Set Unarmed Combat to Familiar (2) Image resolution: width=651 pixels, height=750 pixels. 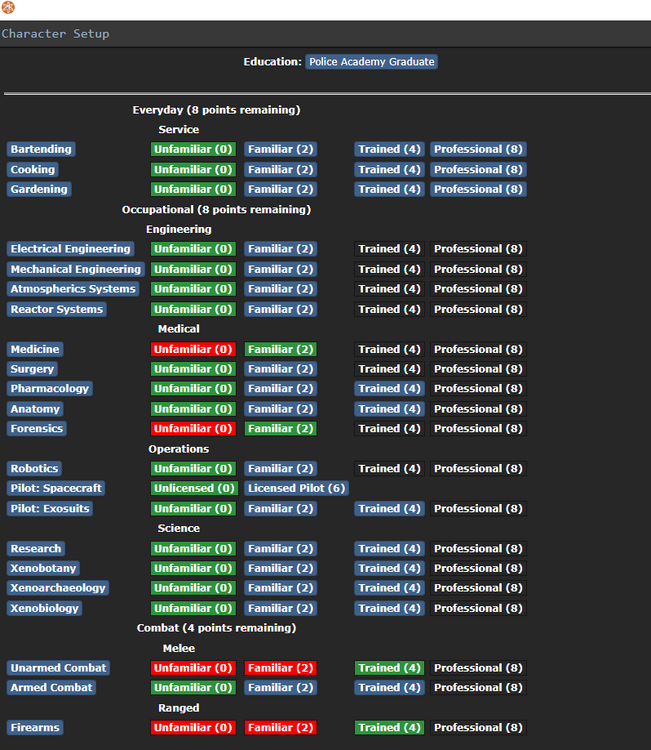pos(280,668)
